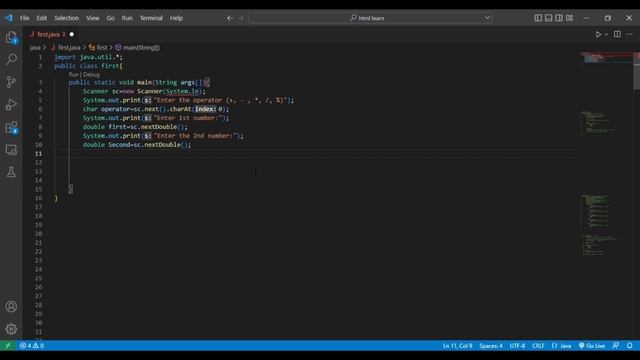This screenshot has width=640, height=360.
Task: Close the unsaved first.java tab dot
Action: click(71, 34)
